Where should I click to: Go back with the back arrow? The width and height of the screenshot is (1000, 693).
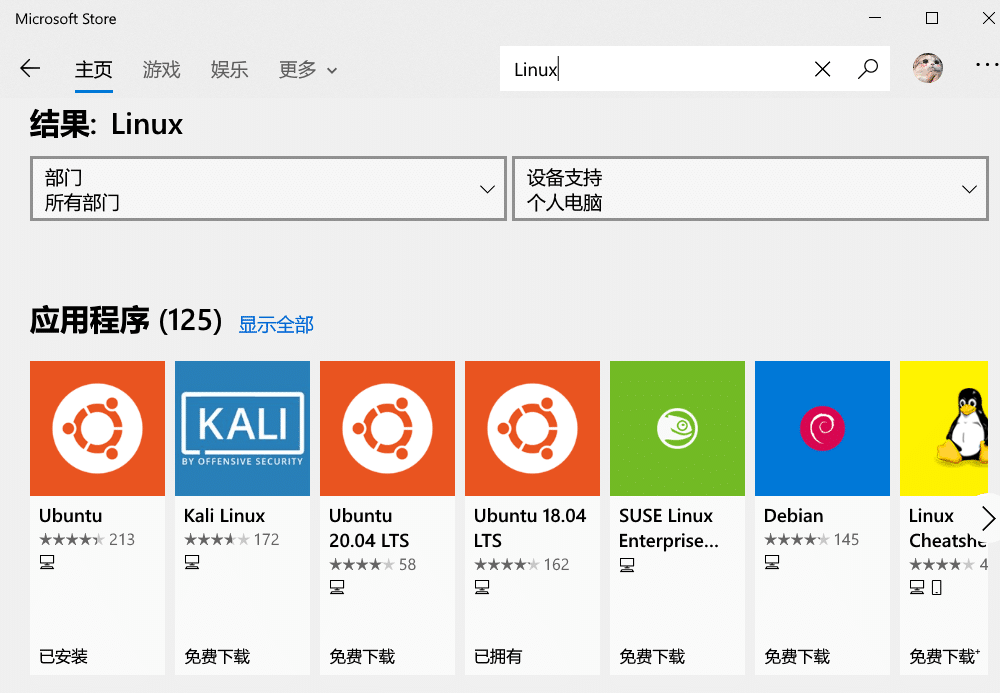point(30,68)
